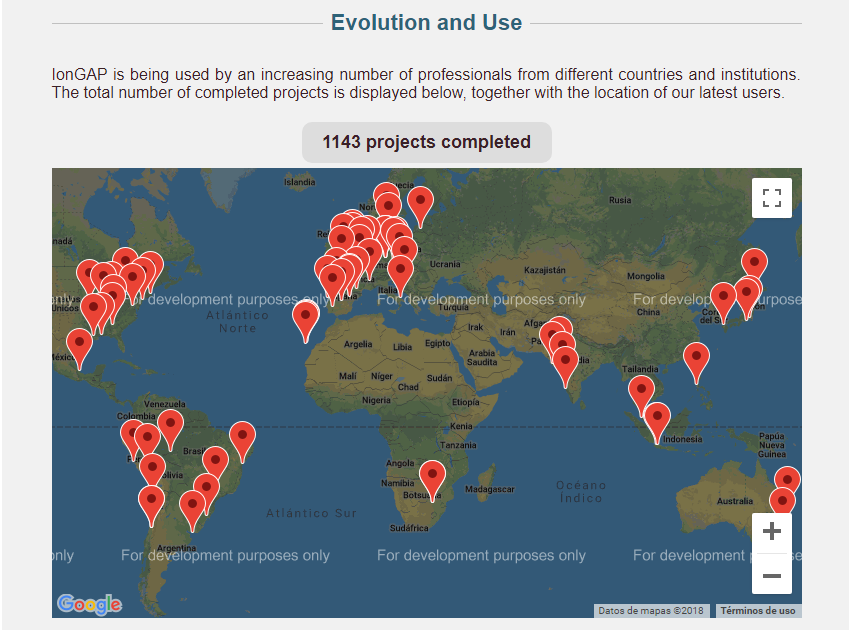
Task: Click the Islandia map label
Action: point(299,182)
